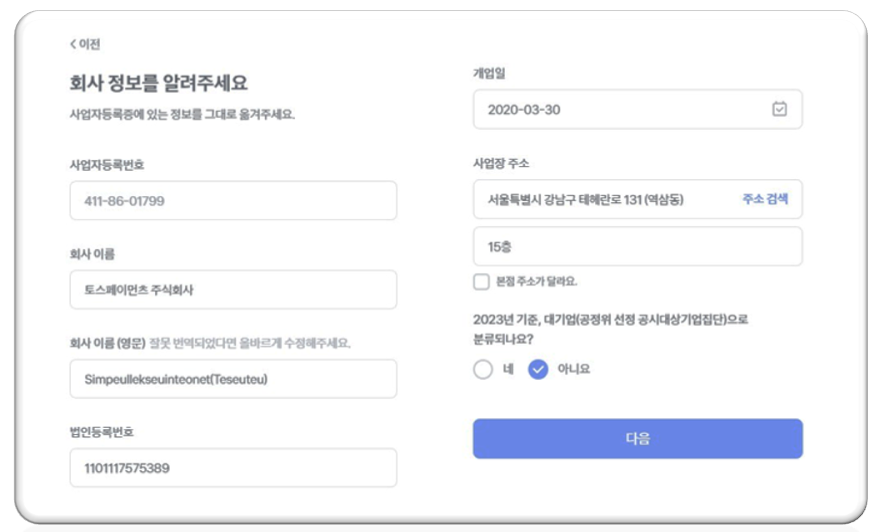Click the 회사 정보를 알려주세요 heading

click(158, 82)
